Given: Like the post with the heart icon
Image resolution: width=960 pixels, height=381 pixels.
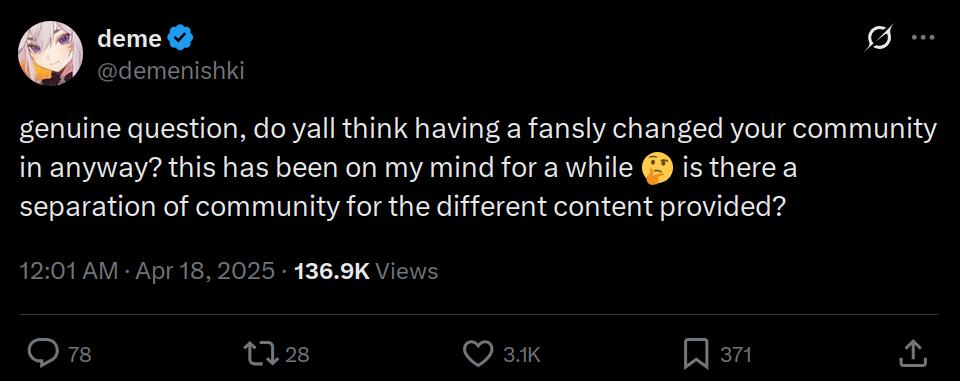Looking at the screenshot, I should point(478,353).
